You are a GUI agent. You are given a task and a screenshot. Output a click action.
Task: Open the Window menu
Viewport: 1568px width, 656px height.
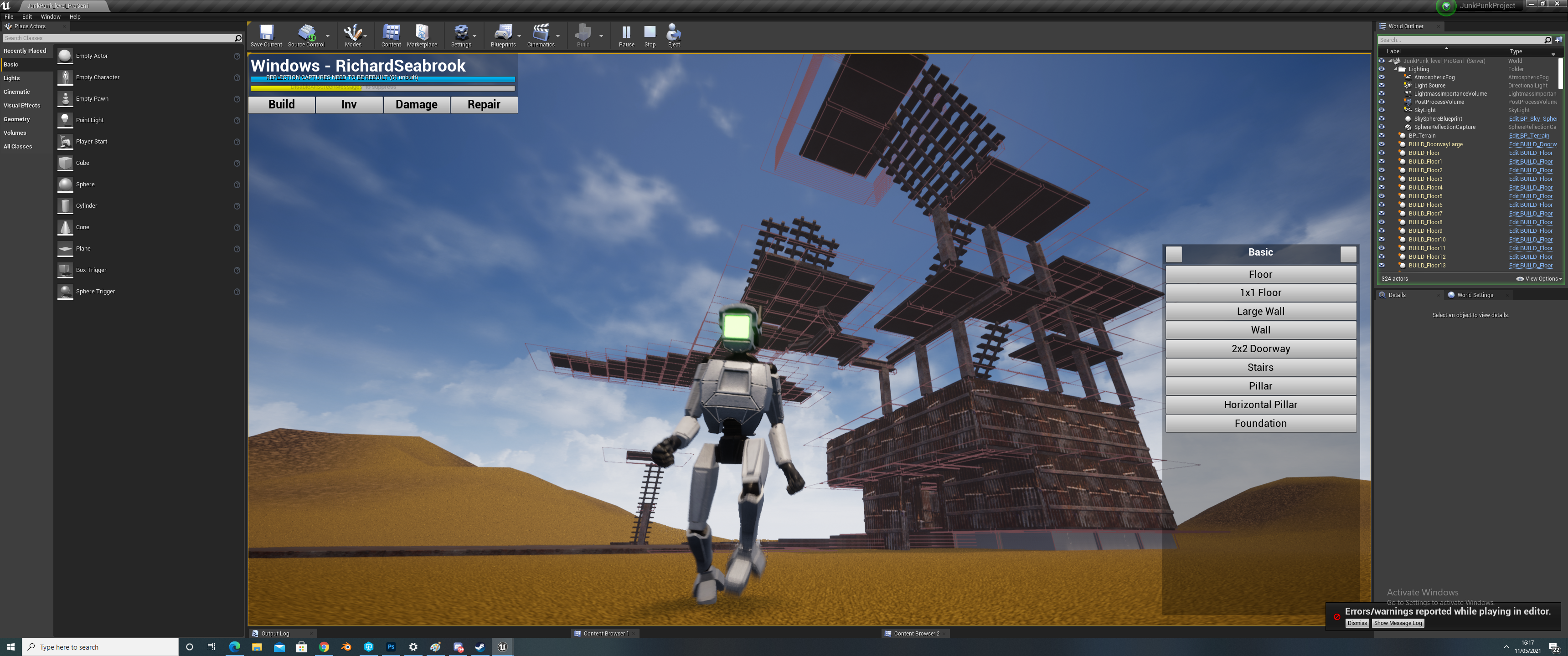pos(51,16)
